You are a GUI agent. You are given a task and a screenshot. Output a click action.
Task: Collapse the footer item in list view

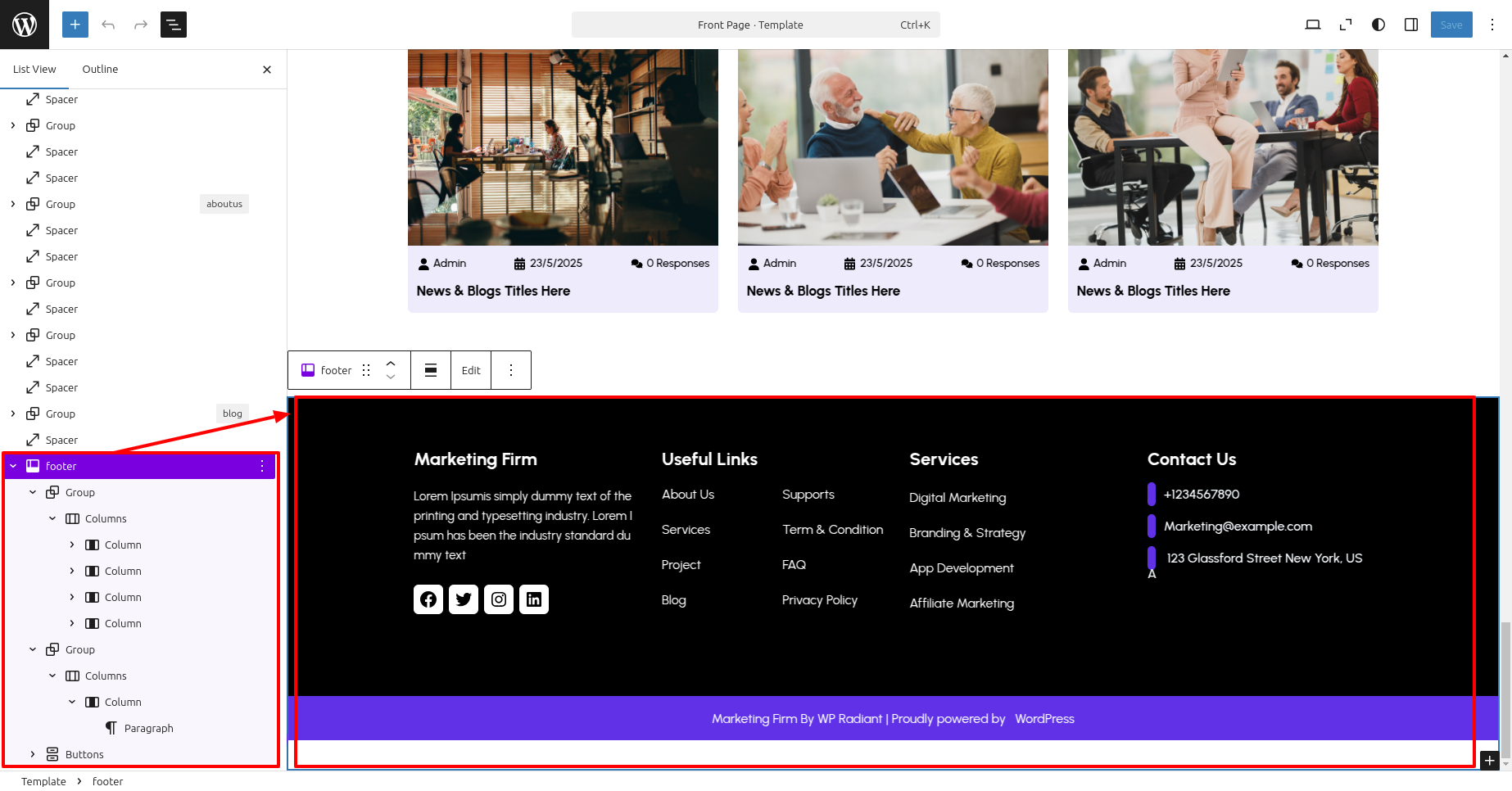click(x=13, y=466)
